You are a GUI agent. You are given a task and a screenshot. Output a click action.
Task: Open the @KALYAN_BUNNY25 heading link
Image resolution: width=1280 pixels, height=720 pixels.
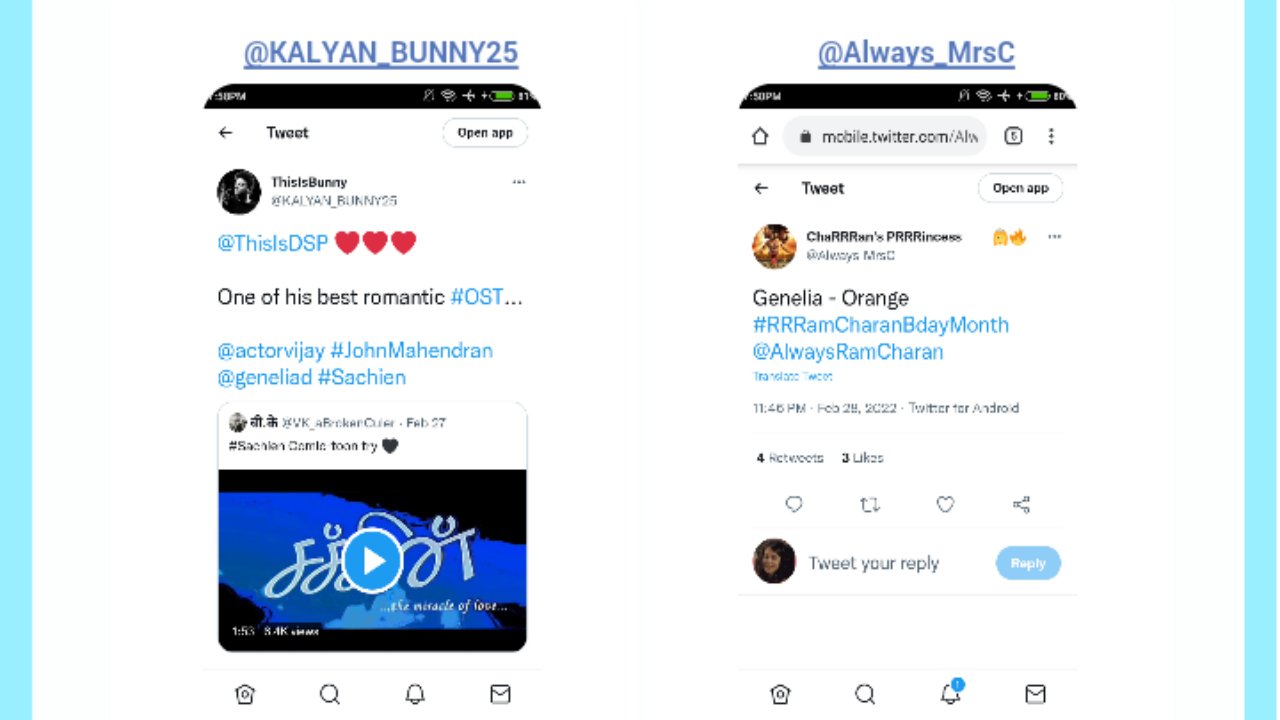click(x=381, y=53)
